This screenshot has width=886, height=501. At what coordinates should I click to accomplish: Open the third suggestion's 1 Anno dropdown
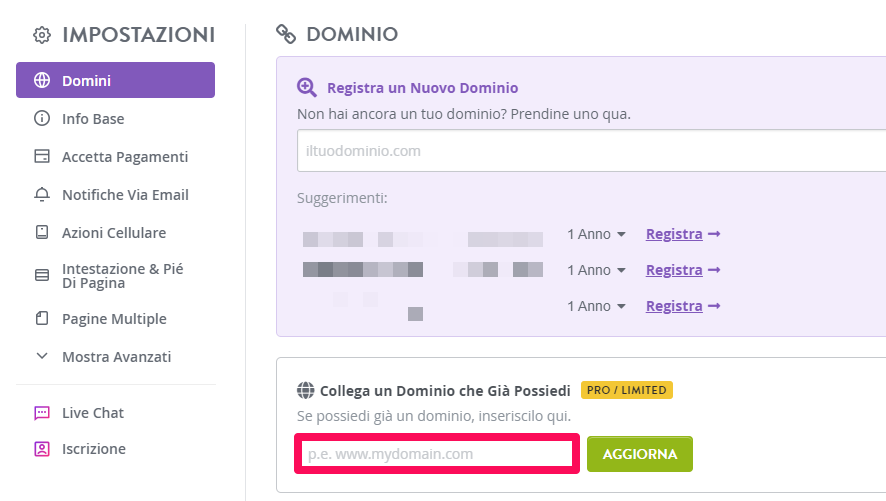(x=597, y=306)
